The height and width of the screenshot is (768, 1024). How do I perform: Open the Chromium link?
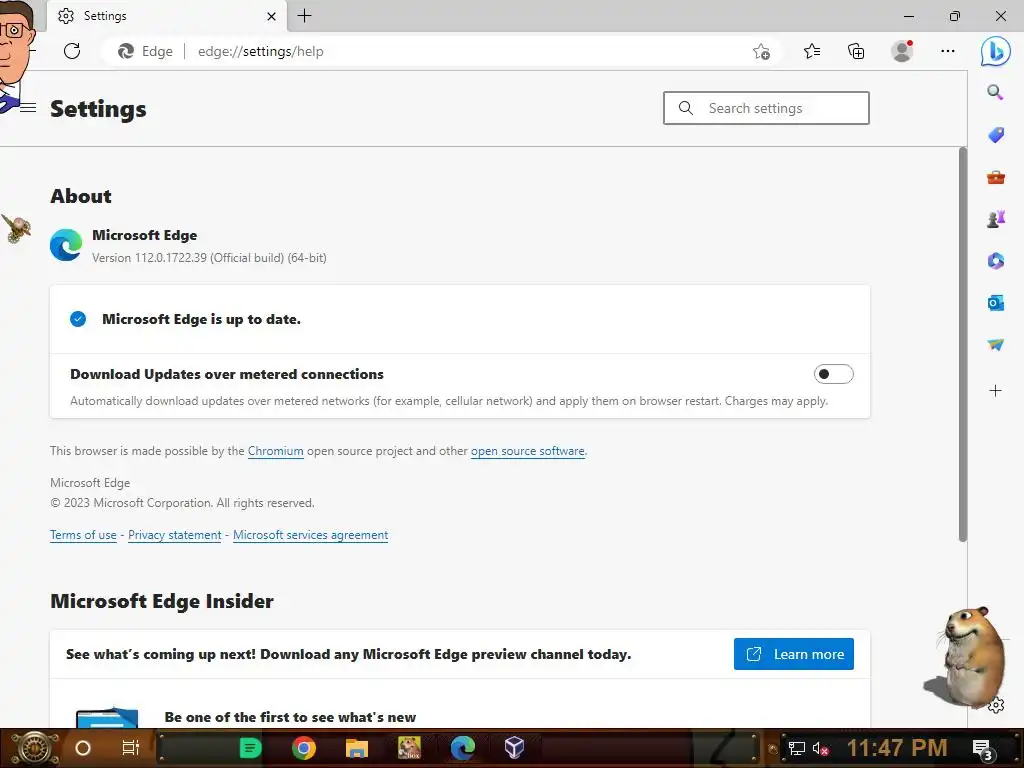tap(276, 451)
